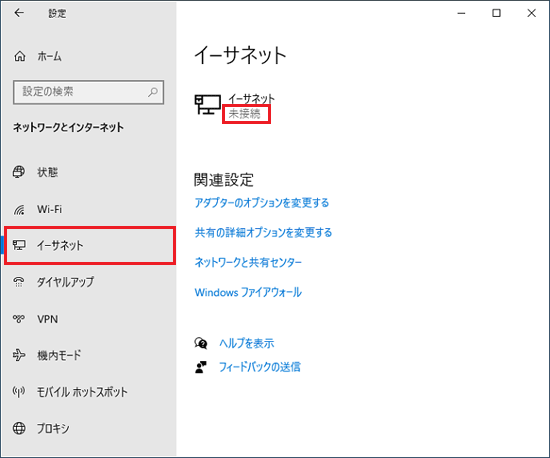550x458 pixels.
Task: Select 機内モード in the sidebar
Action: click(59, 355)
